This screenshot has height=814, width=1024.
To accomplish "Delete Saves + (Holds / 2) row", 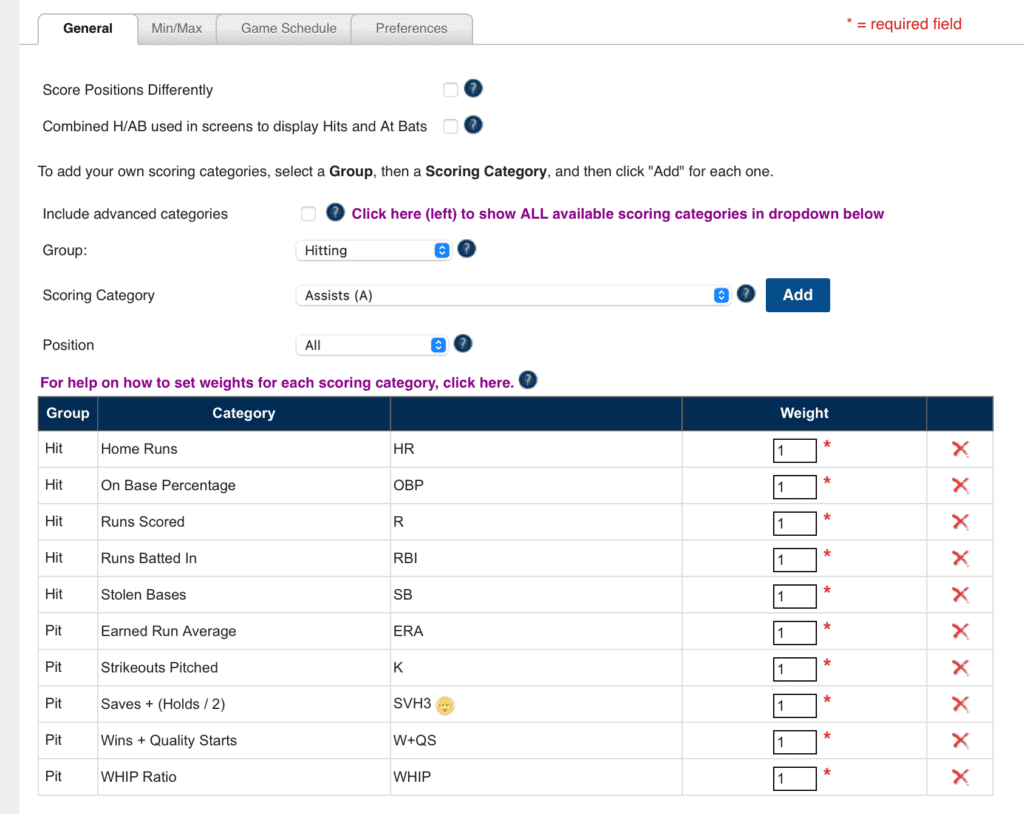I will tap(960, 704).
